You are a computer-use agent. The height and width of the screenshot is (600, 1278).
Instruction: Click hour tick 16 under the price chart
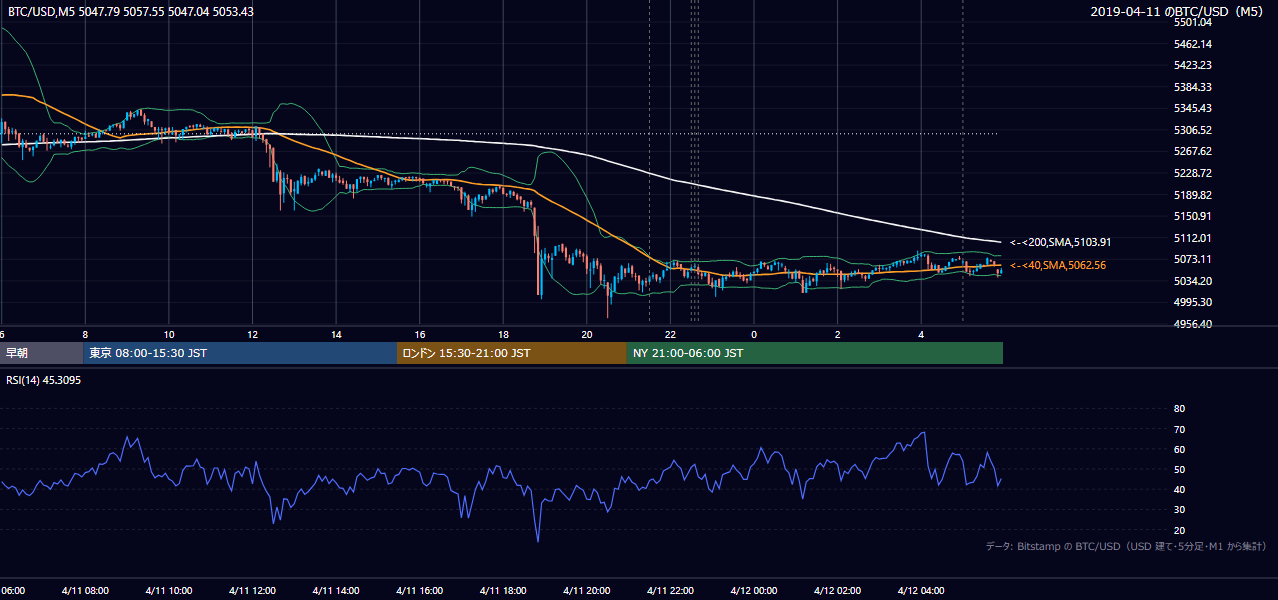click(x=420, y=335)
